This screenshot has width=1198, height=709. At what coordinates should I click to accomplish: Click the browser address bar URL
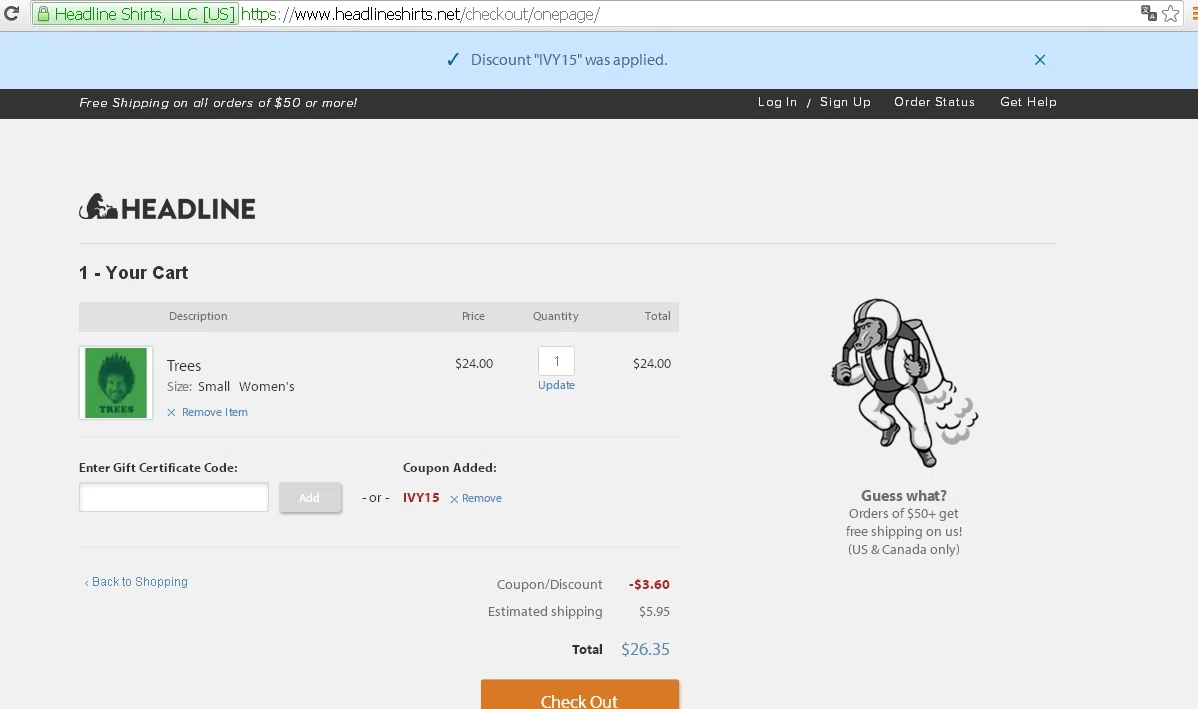[420, 15]
